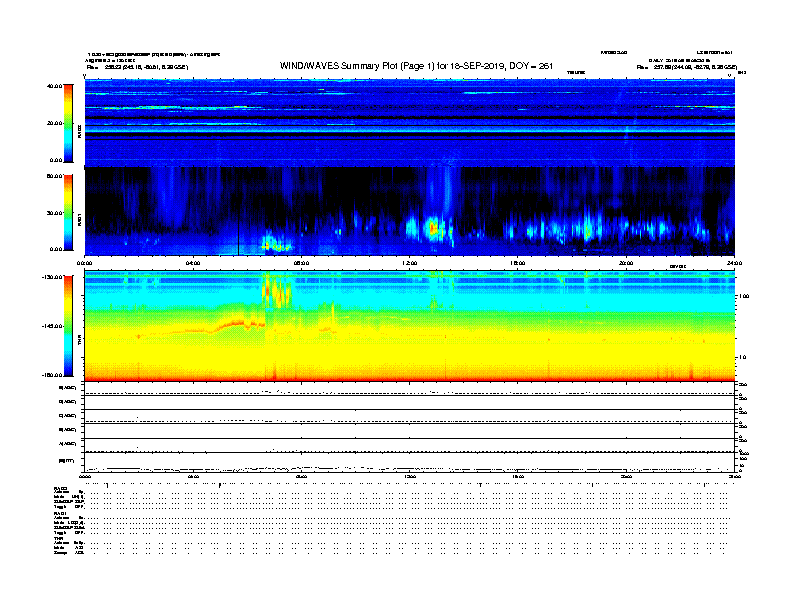Viewport: 792px width, 612px height.
Task: Click the bright red burst in RAD1 near 13:00
Action: coord(433,228)
